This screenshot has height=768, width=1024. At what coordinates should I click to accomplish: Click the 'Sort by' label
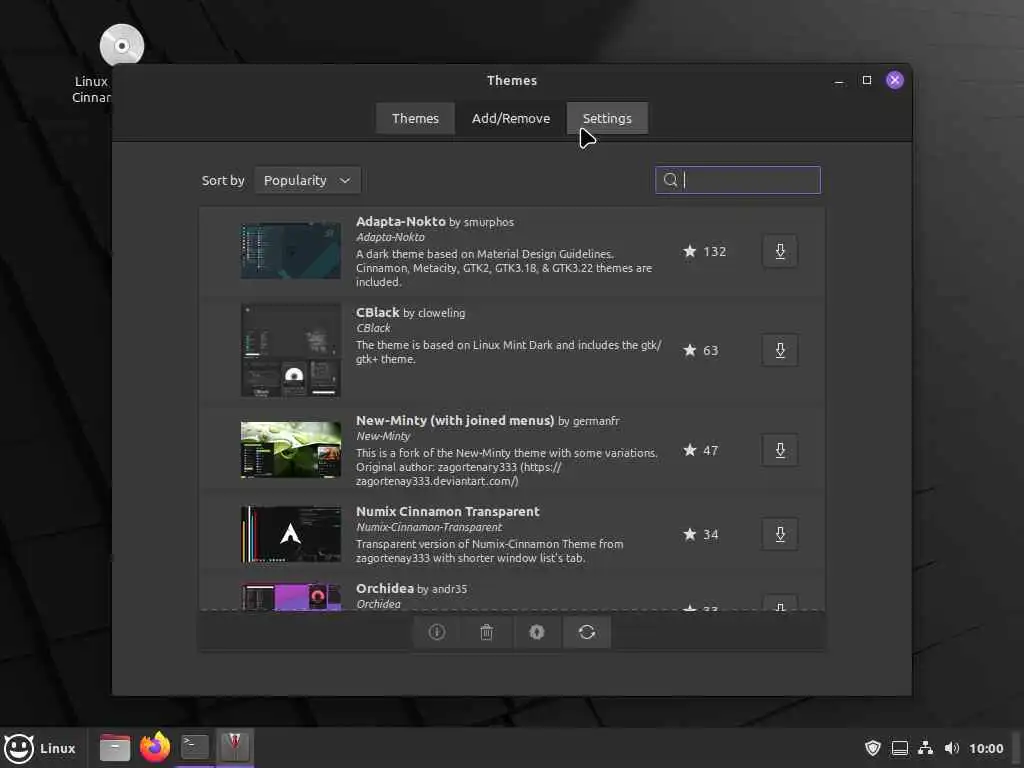(x=223, y=180)
